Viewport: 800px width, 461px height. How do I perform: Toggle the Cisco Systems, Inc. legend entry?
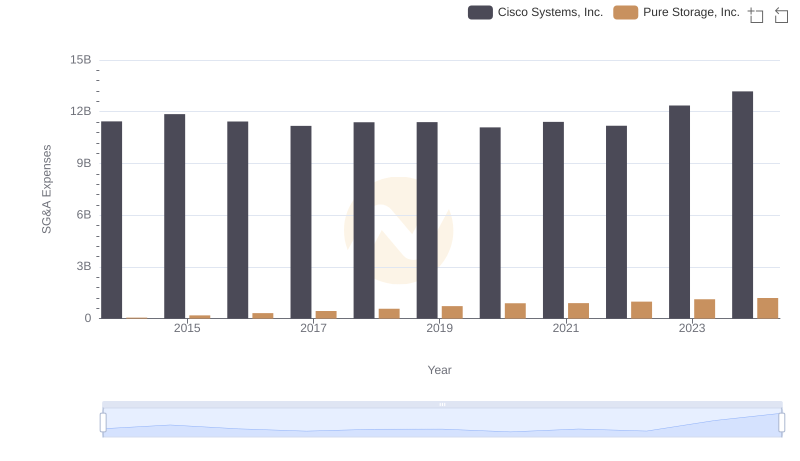coord(535,12)
